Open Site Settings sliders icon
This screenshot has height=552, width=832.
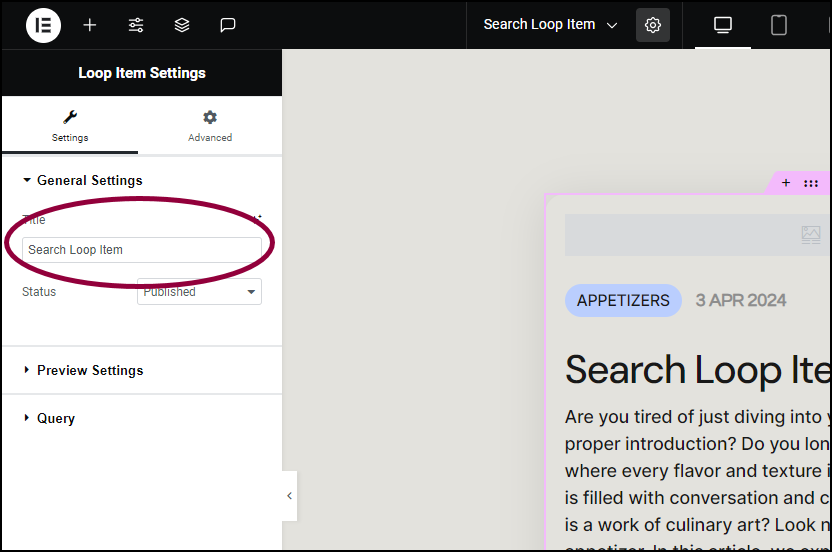coord(136,25)
